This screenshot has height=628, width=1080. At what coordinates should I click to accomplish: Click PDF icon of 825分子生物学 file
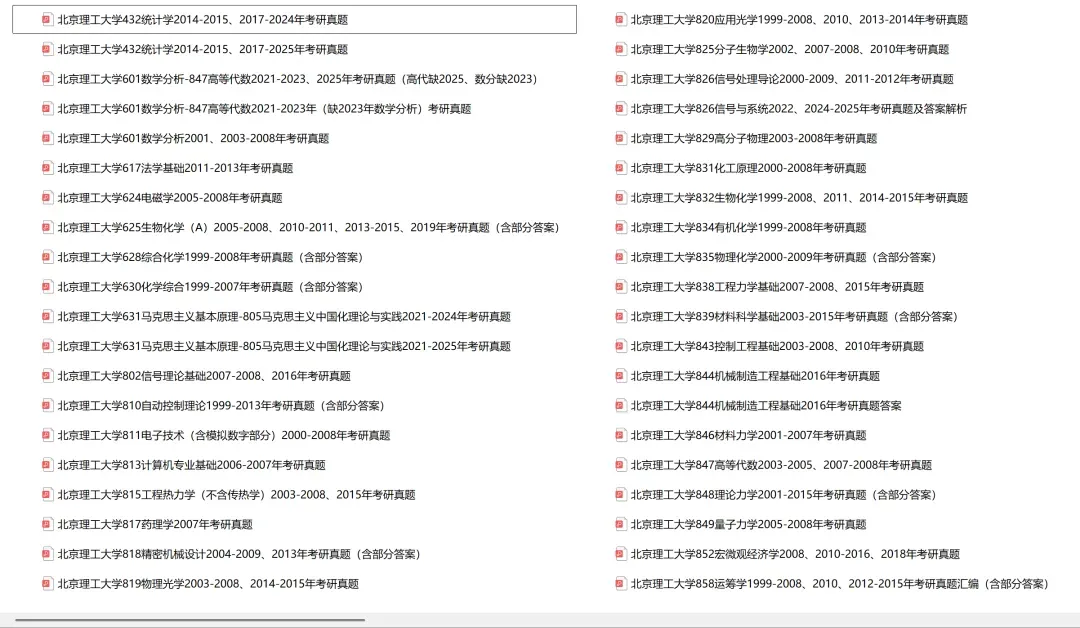620,50
